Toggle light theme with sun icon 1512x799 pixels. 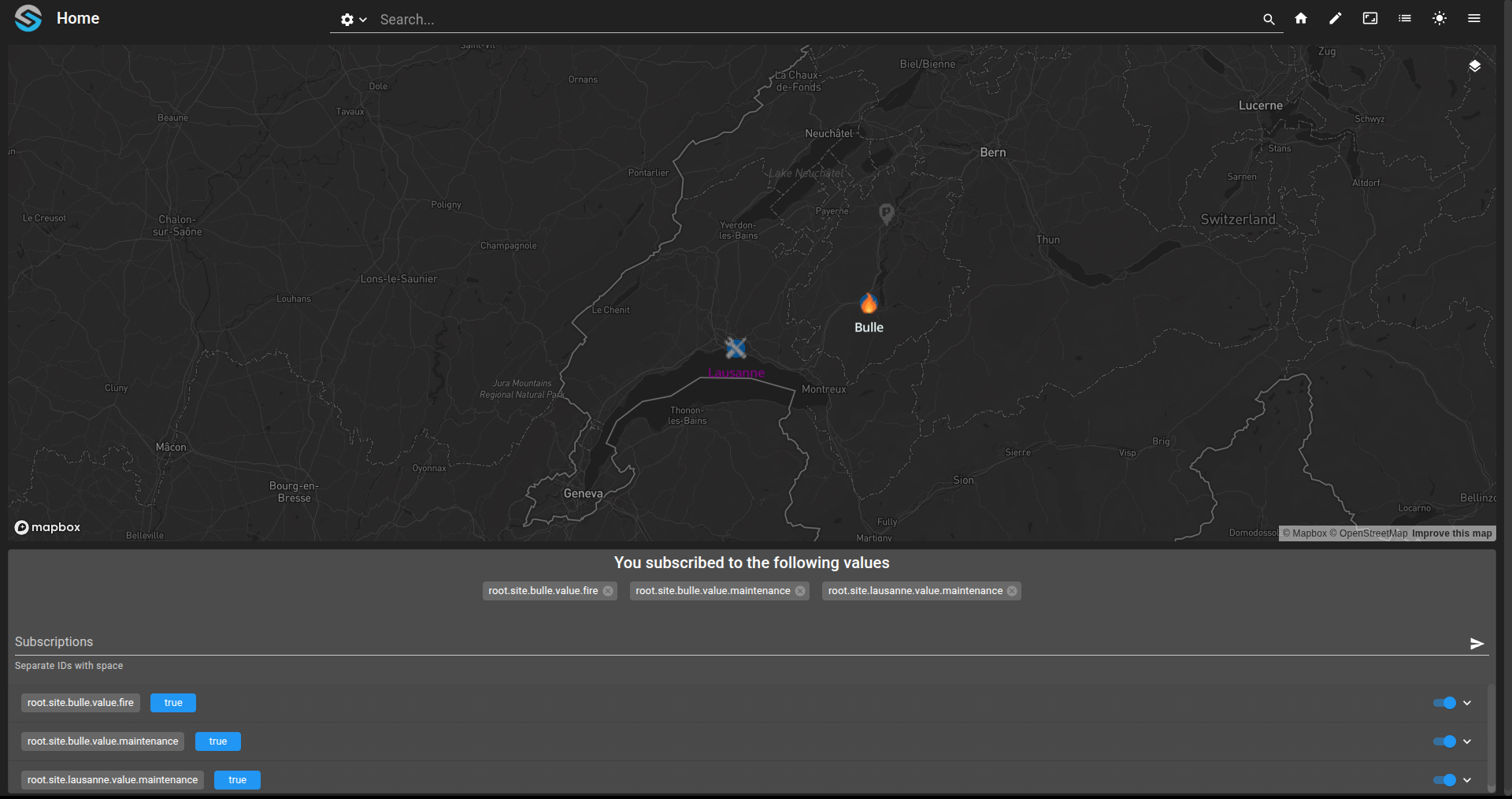tap(1440, 18)
